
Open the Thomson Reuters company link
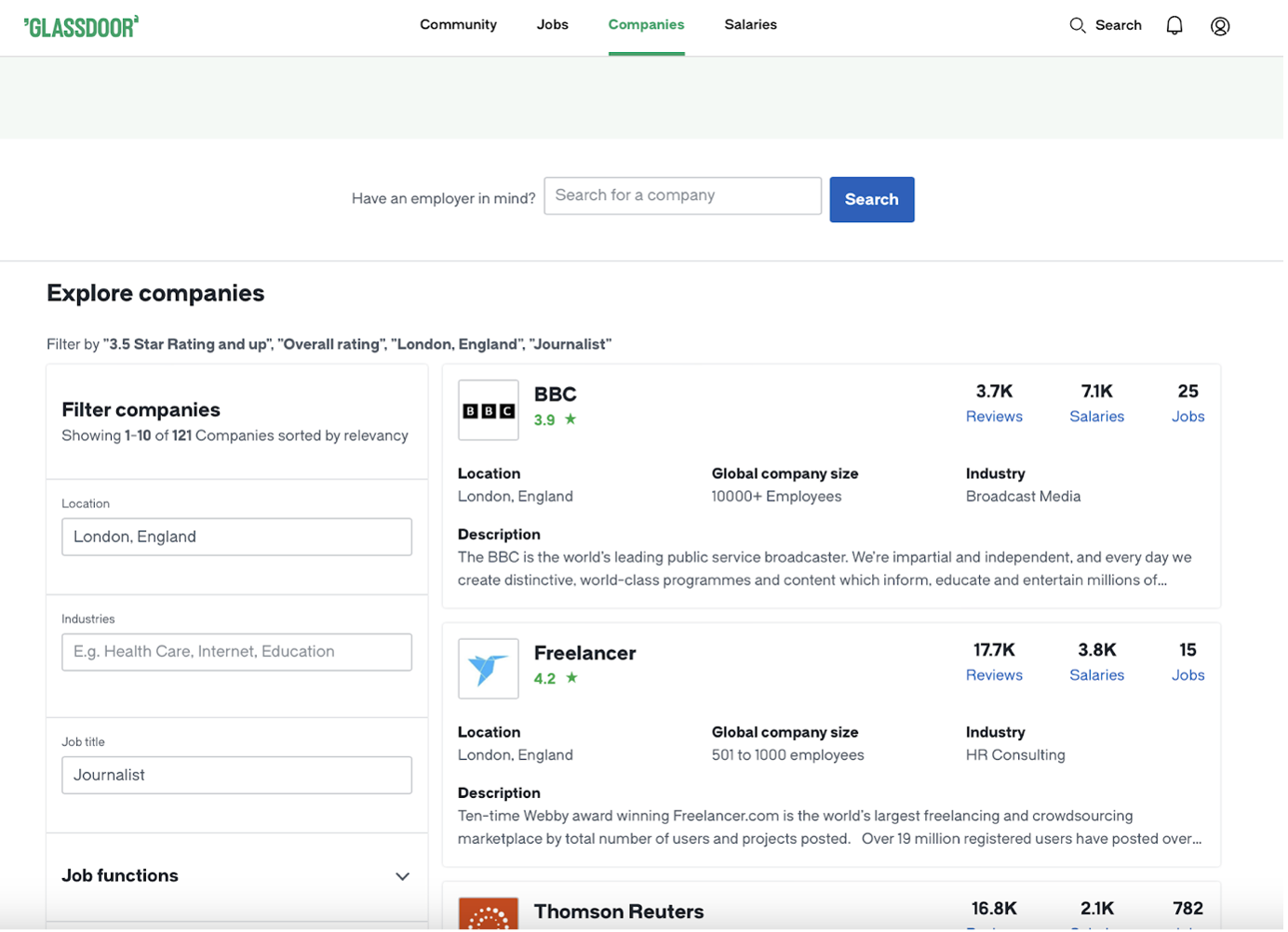pyautogui.click(x=621, y=912)
